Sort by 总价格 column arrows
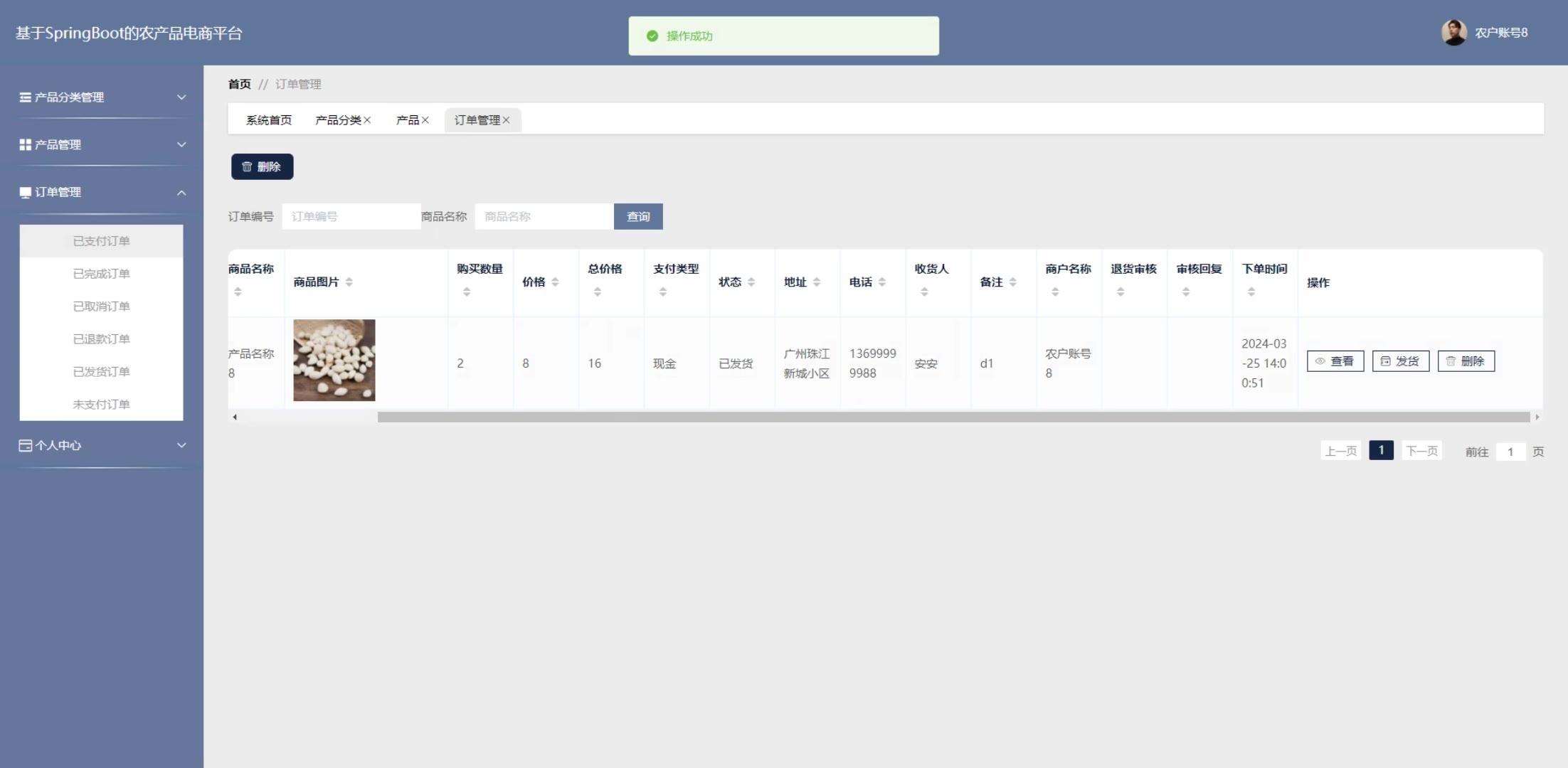1568x768 pixels. (x=598, y=292)
